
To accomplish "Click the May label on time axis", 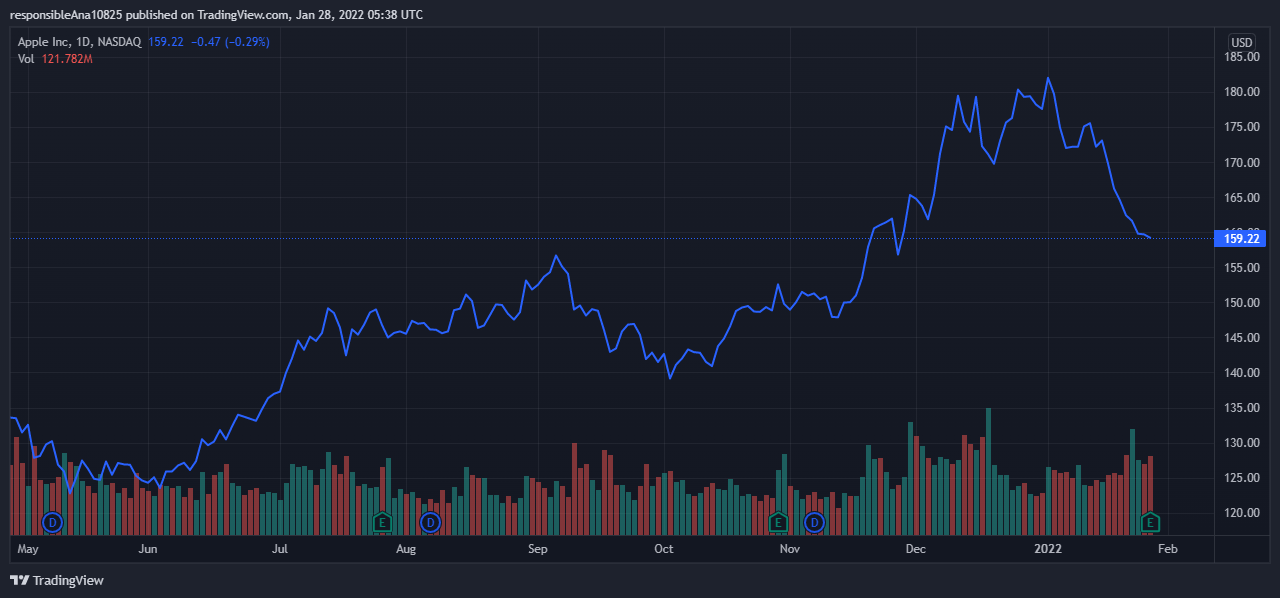I will (28, 549).
